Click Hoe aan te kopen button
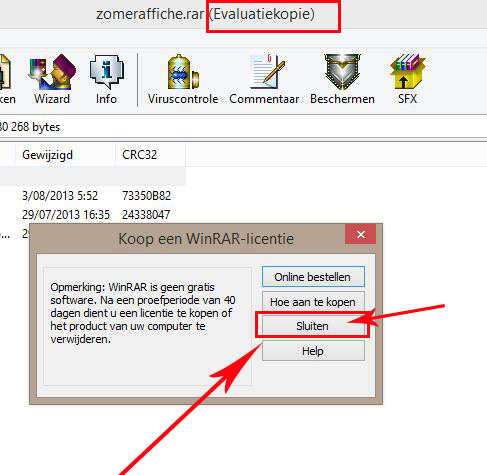Viewport: 487px width, 475px height. pyautogui.click(x=313, y=302)
